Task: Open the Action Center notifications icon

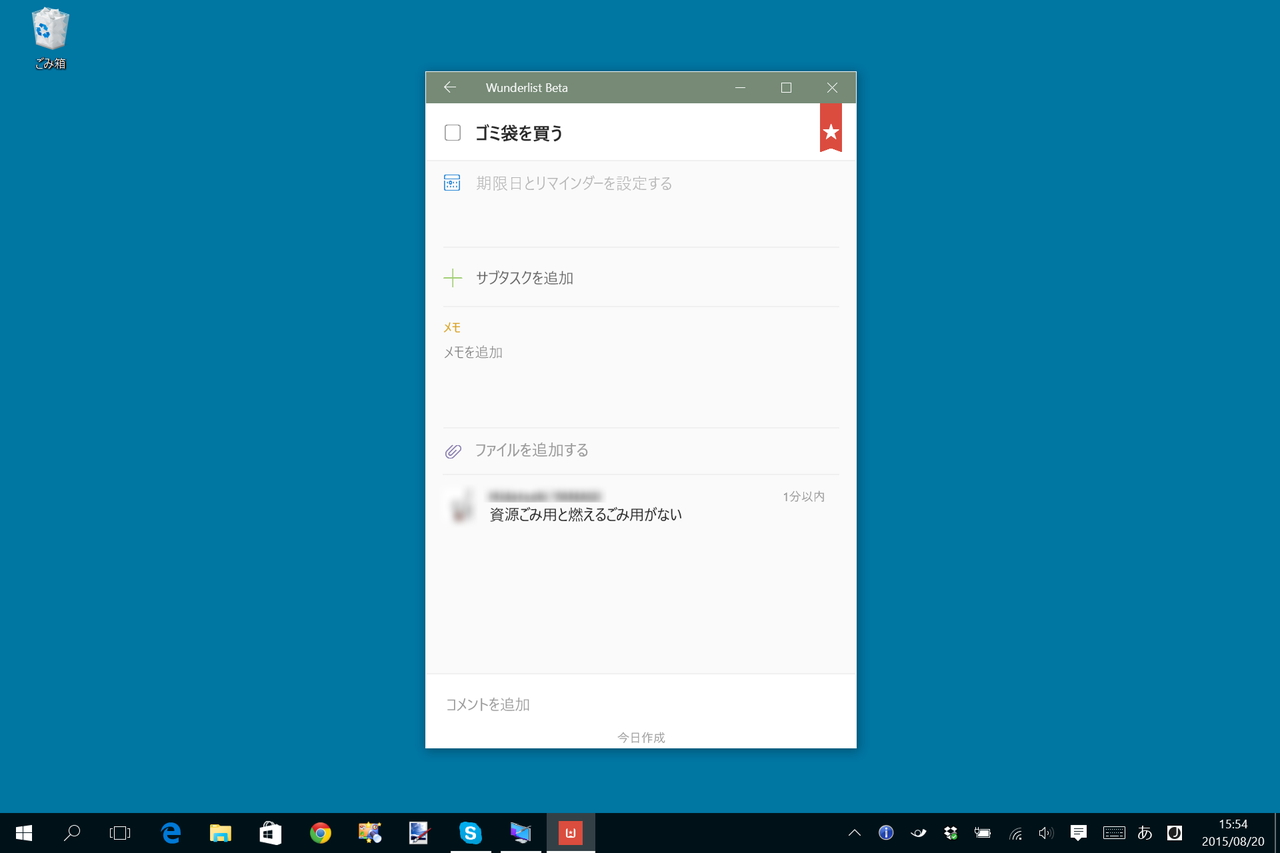Action: [1078, 833]
